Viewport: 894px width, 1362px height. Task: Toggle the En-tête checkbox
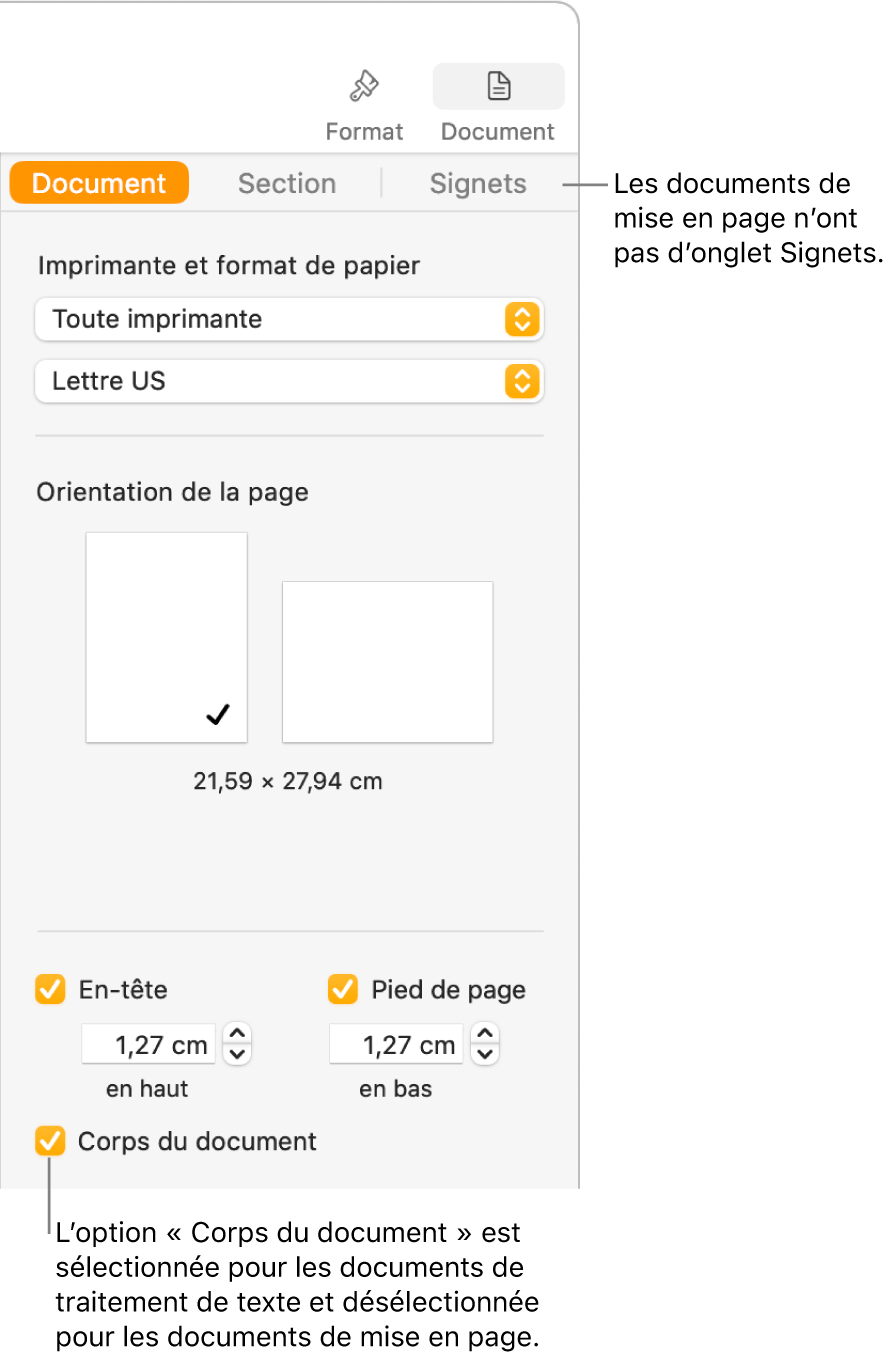[50, 990]
